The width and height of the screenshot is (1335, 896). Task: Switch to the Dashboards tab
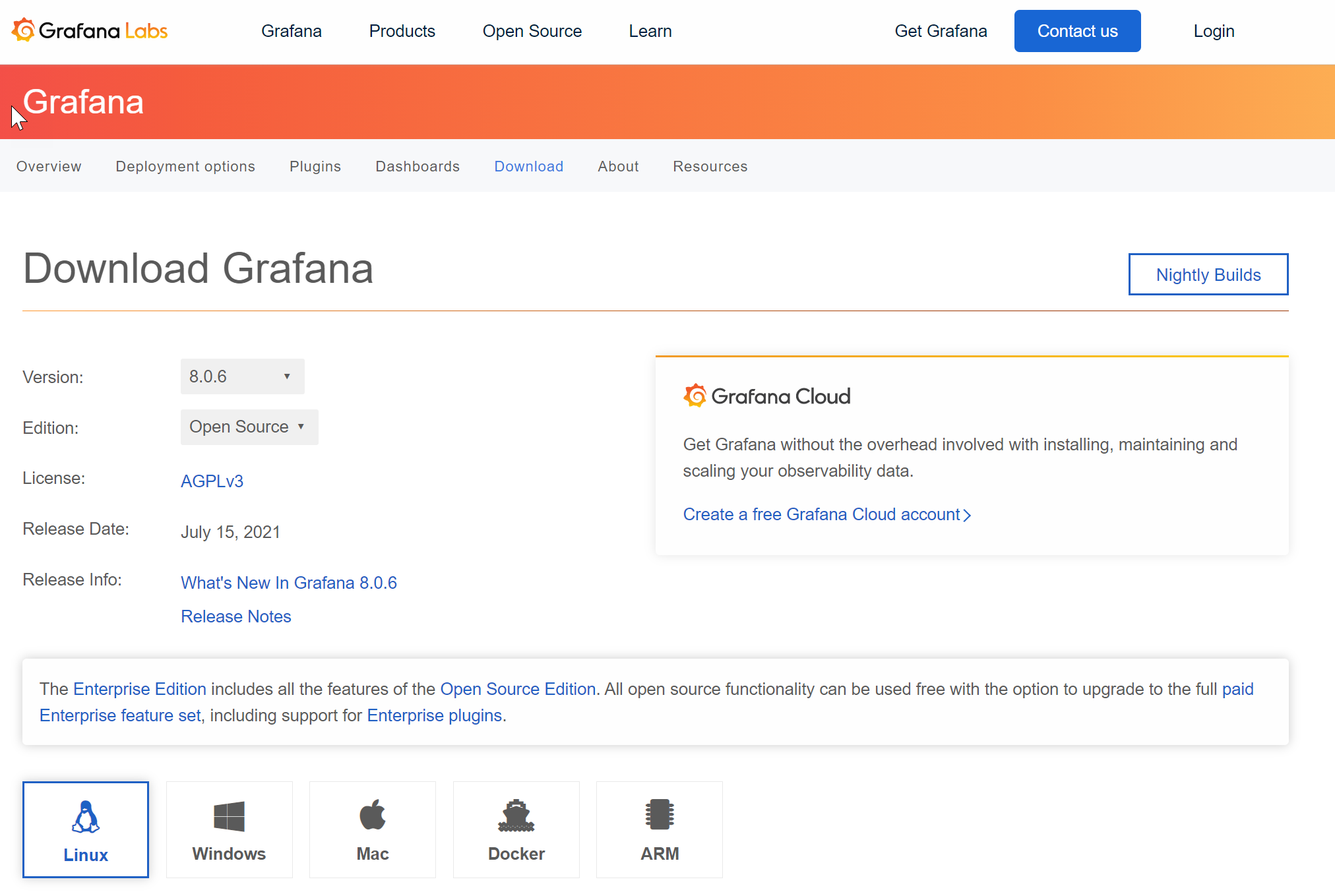[418, 166]
